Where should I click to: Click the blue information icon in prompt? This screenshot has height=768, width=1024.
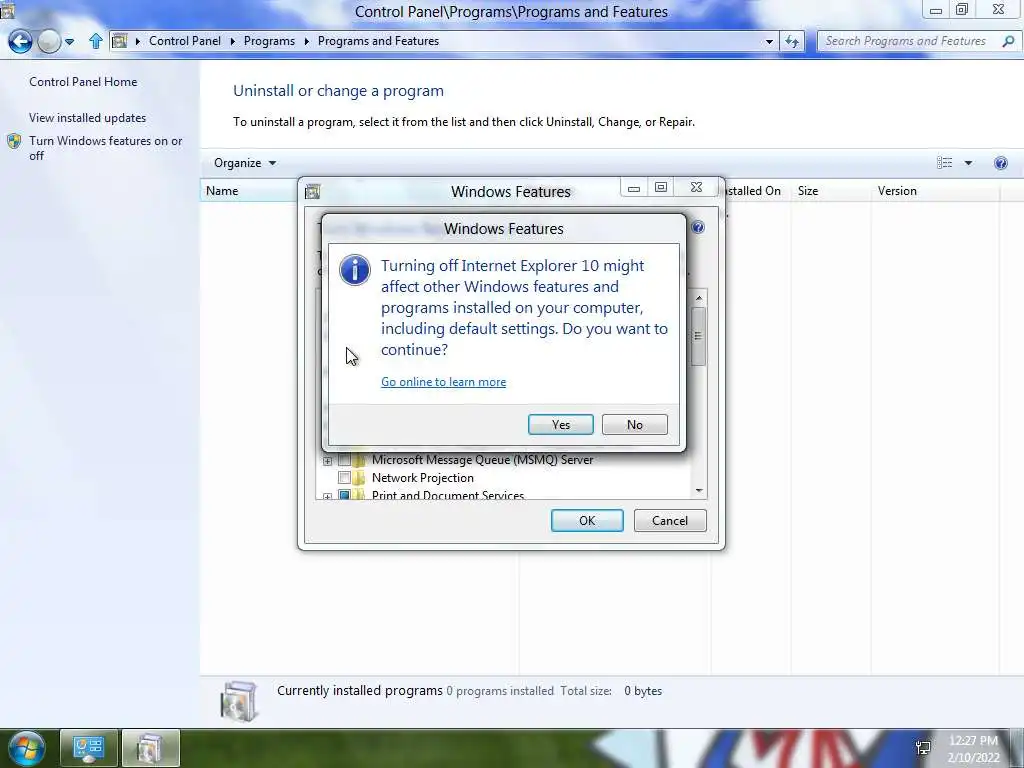point(355,270)
